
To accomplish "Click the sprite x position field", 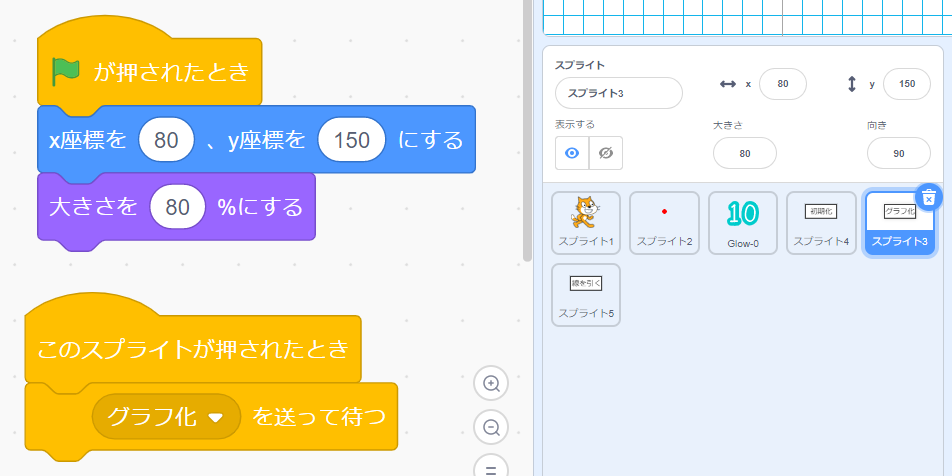I will [x=783, y=84].
